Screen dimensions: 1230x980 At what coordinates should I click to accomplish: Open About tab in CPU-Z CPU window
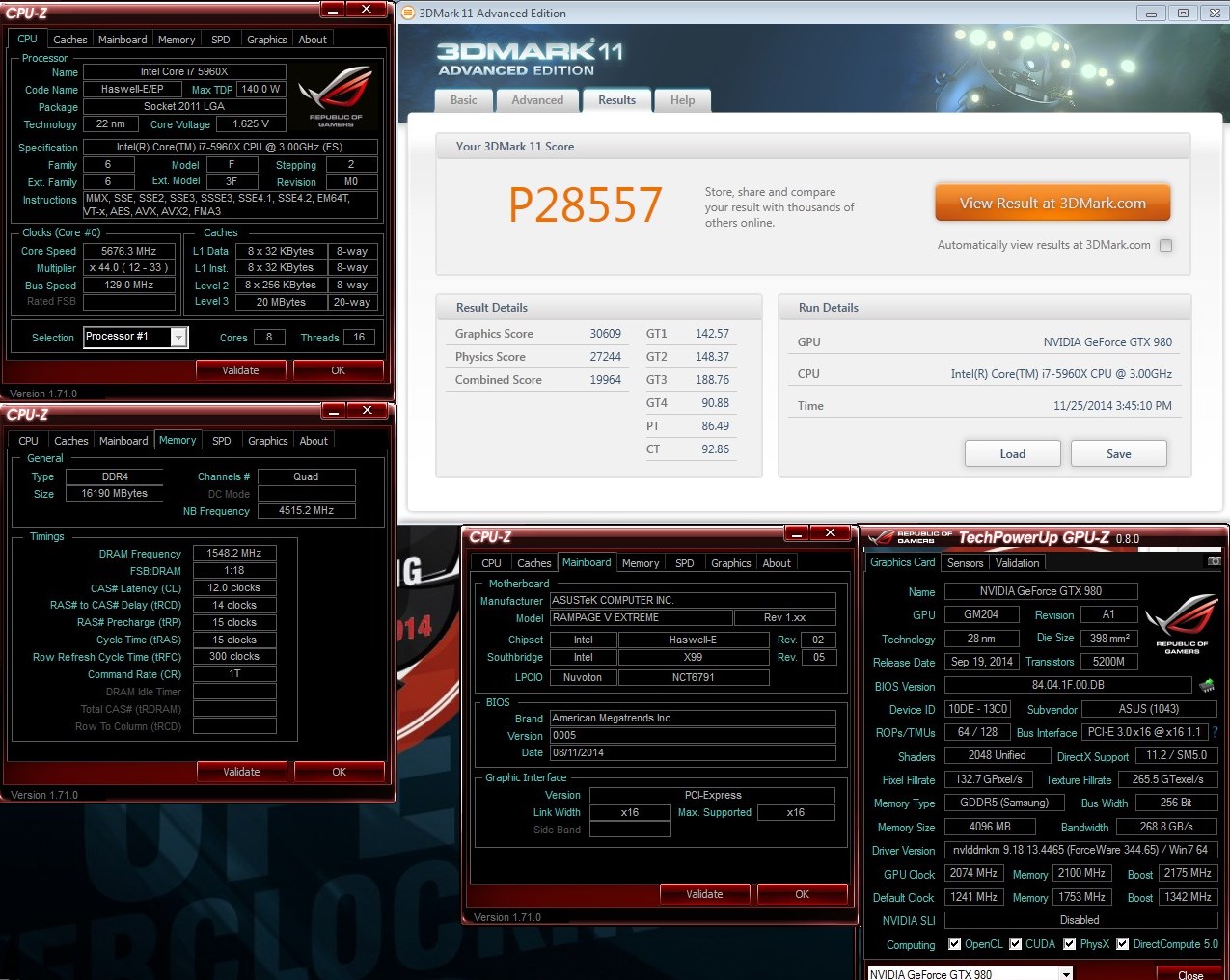(313, 40)
